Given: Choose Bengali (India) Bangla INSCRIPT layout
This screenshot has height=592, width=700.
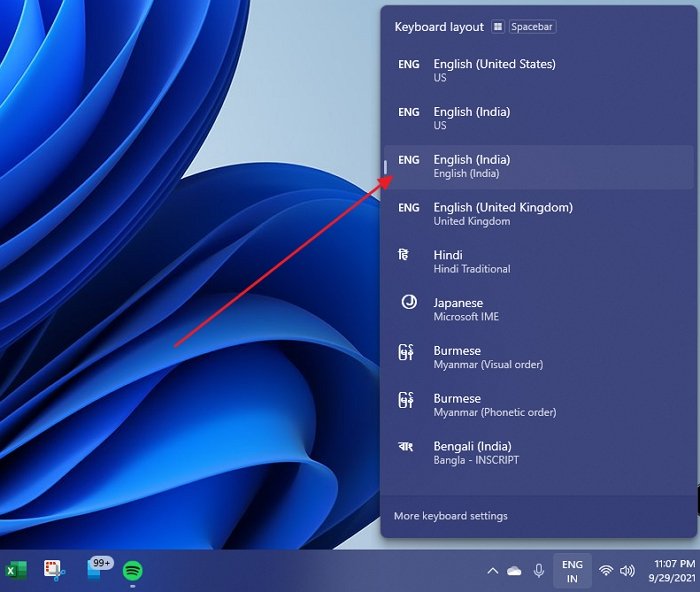Looking at the screenshot, I should [x=538, y=453].
